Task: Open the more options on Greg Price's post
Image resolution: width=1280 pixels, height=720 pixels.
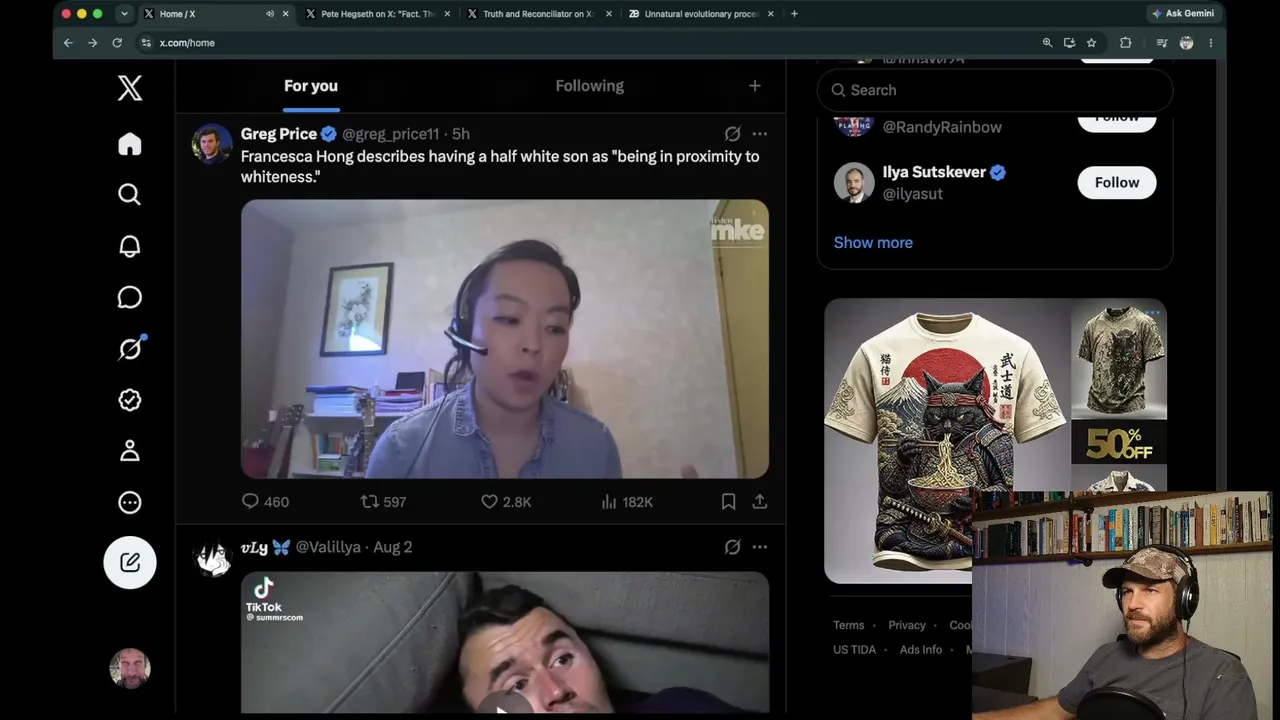Action: (760, 134)
